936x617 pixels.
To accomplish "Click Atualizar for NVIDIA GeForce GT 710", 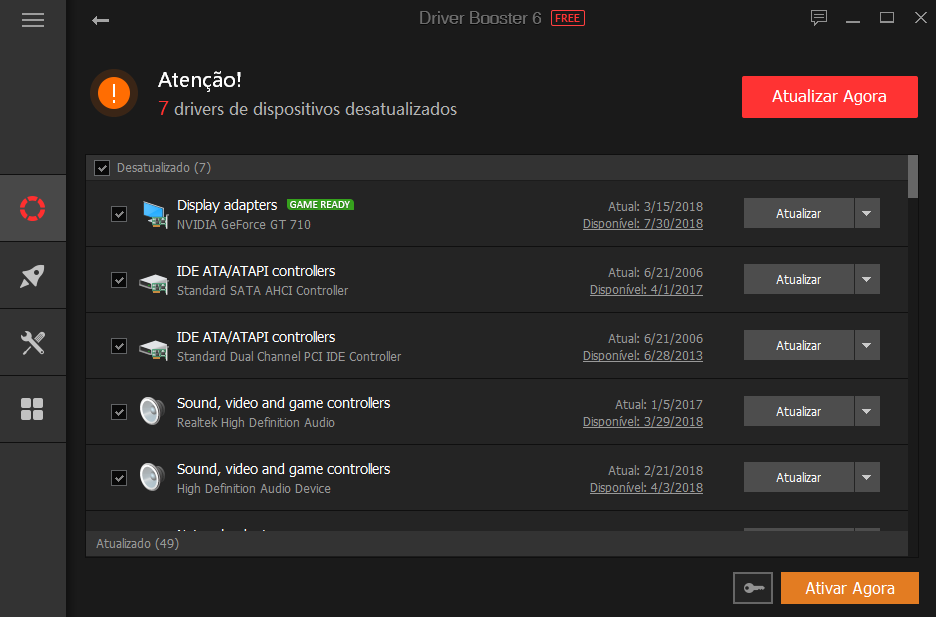I will (798, 213).
